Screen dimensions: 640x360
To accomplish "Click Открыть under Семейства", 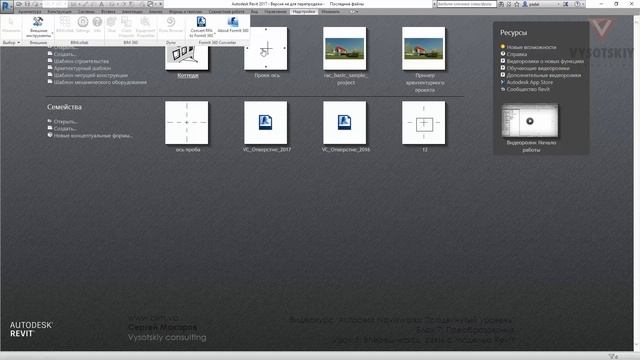I will point(66,122).
